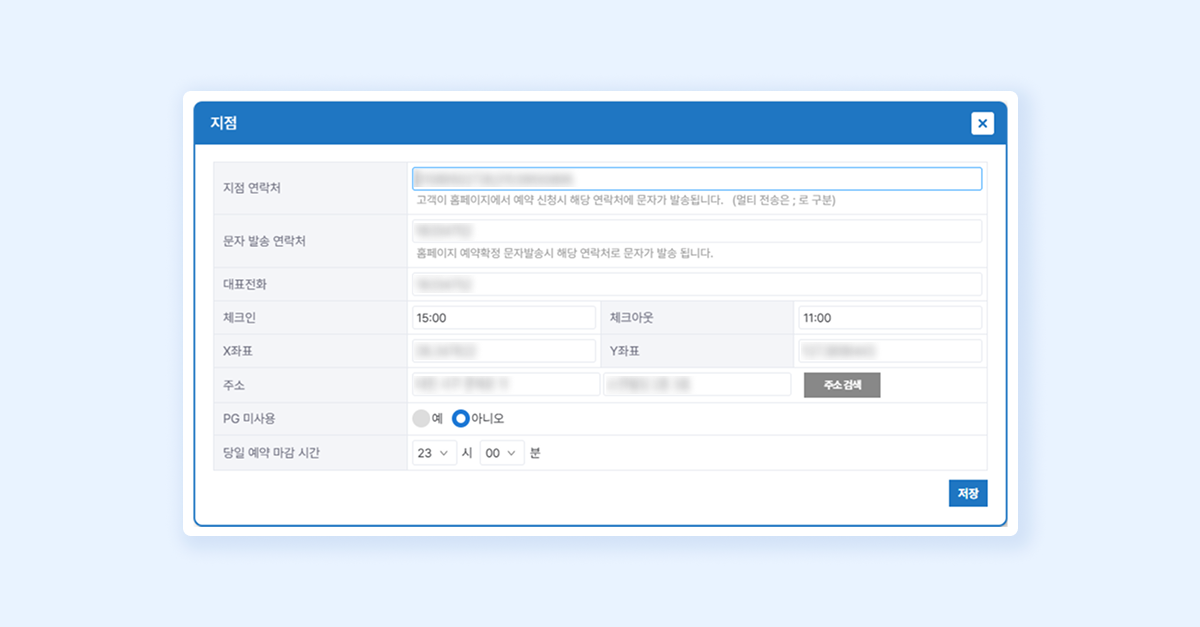Open the hour dropdown showing 23
This screenshot has width=1200, height=627.
[435, 453]
